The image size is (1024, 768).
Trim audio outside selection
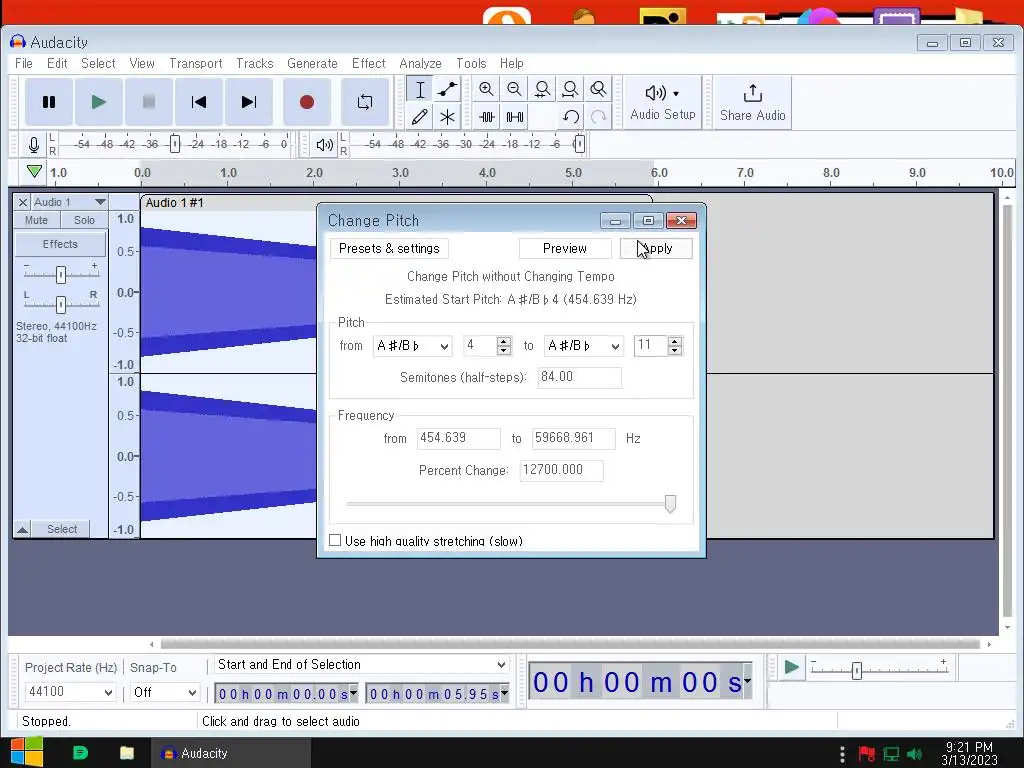pyautogui.click(x=487, y=117)
